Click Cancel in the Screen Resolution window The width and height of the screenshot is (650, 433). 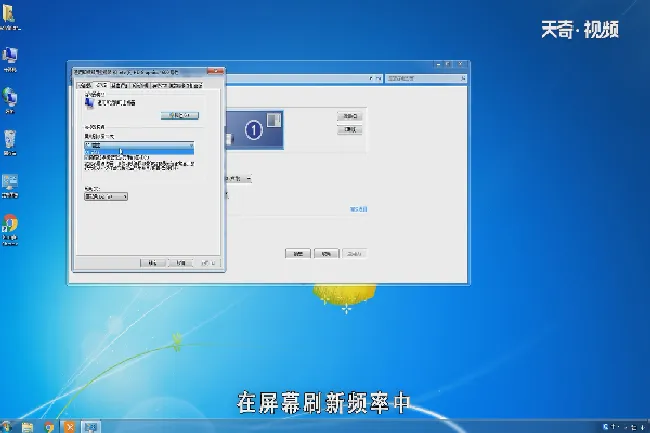pos(327,254)
